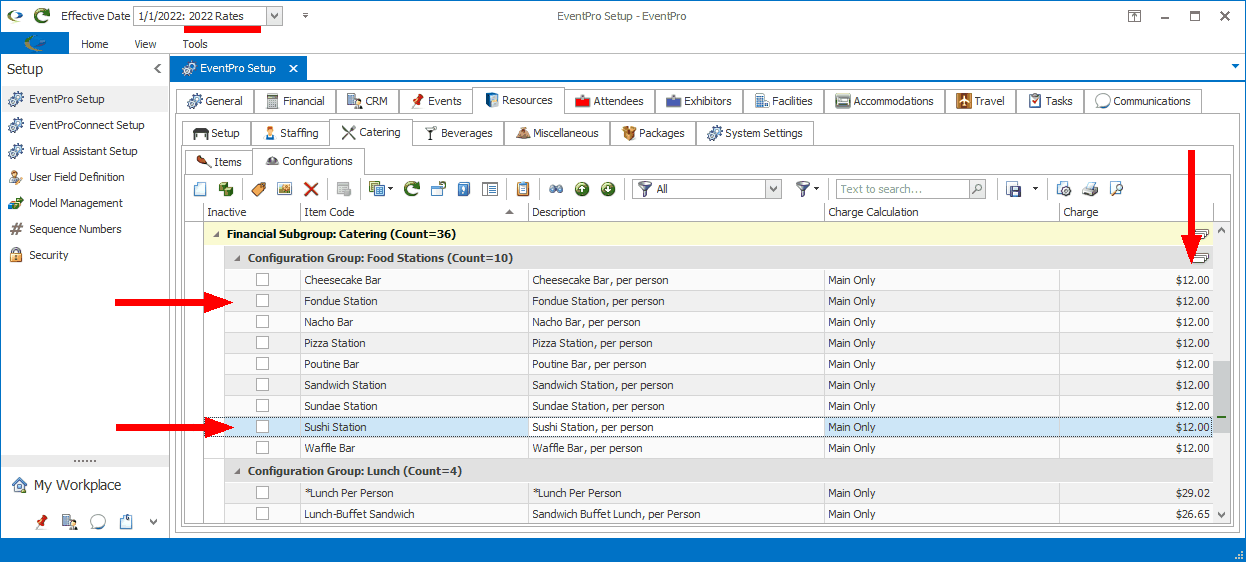Open the Effective Date dropdown
The image size is (1246, 562).
275,16
